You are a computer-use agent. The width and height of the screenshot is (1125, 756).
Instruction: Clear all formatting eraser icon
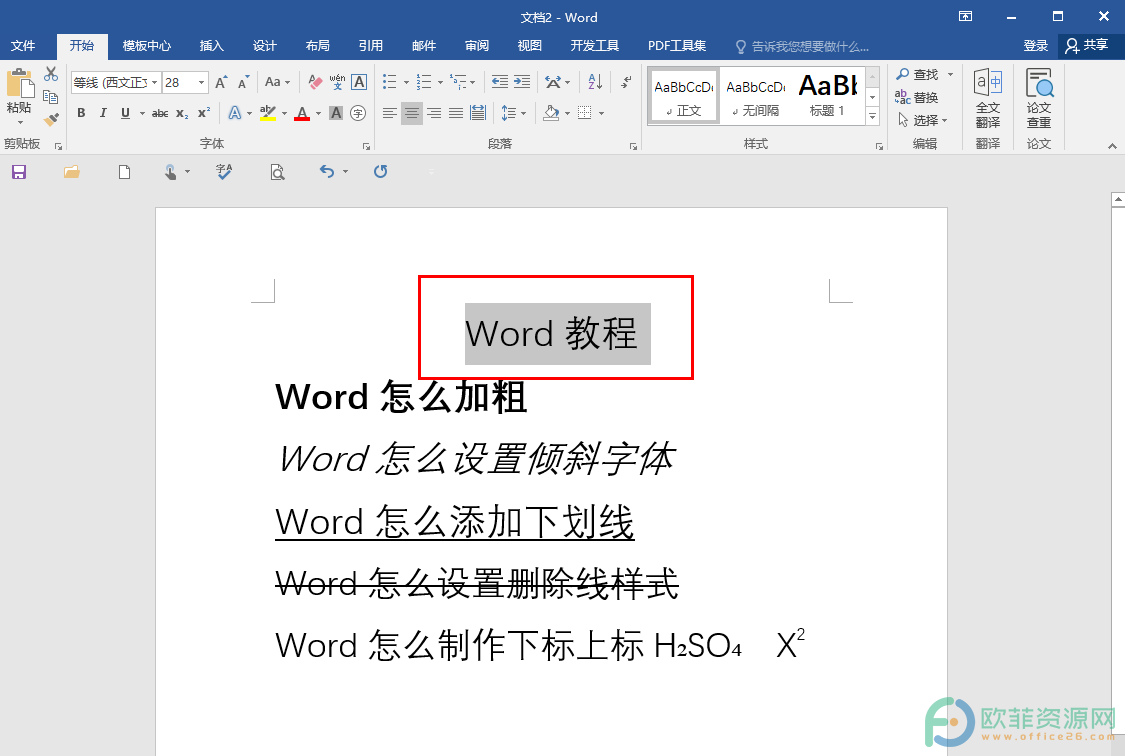[315, 82]
